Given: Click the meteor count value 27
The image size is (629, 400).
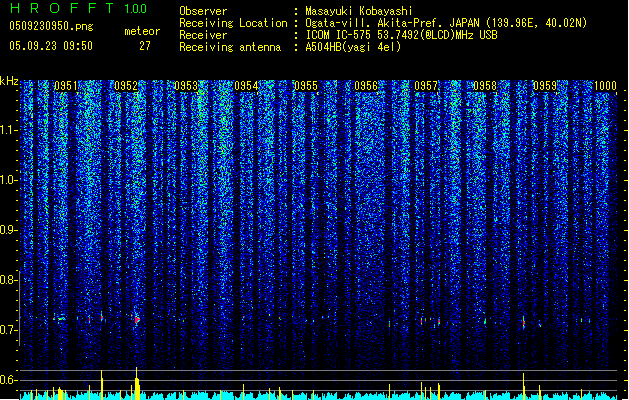Looking at the screenshot, I should [145, 46].
